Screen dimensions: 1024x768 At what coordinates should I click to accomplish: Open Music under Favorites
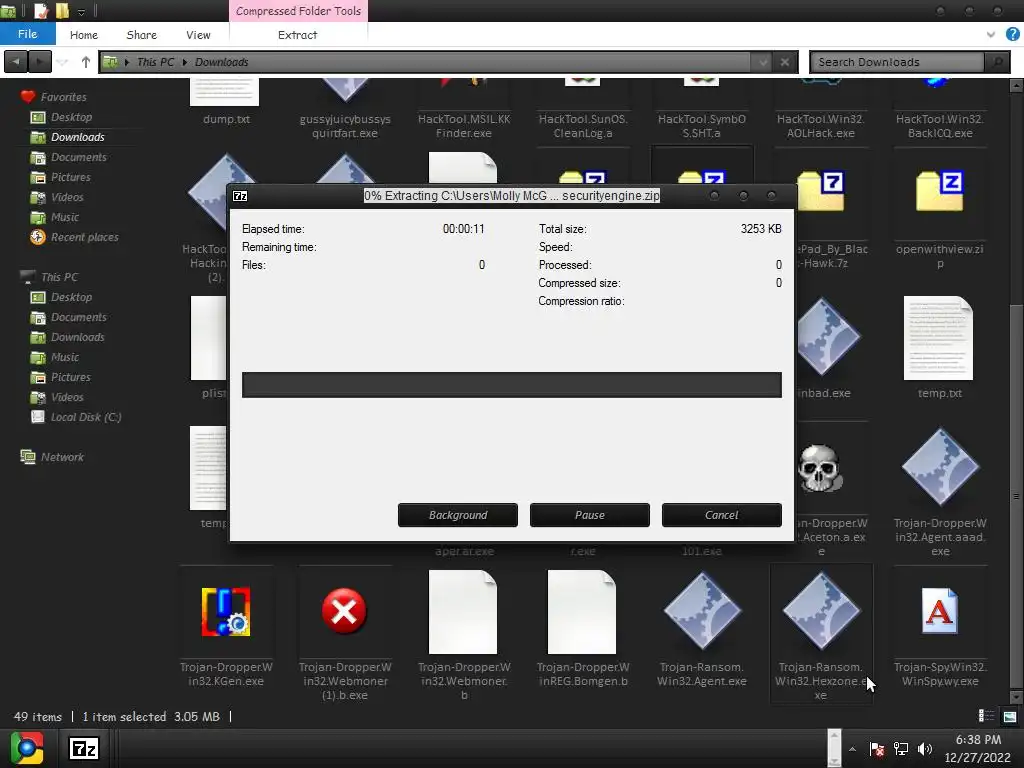coord(65,217)
